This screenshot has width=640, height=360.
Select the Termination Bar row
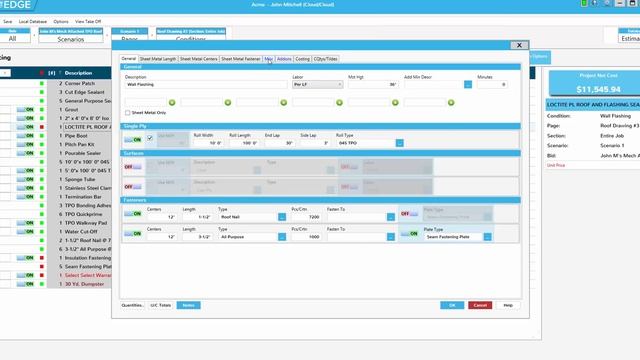pos(83,197)
